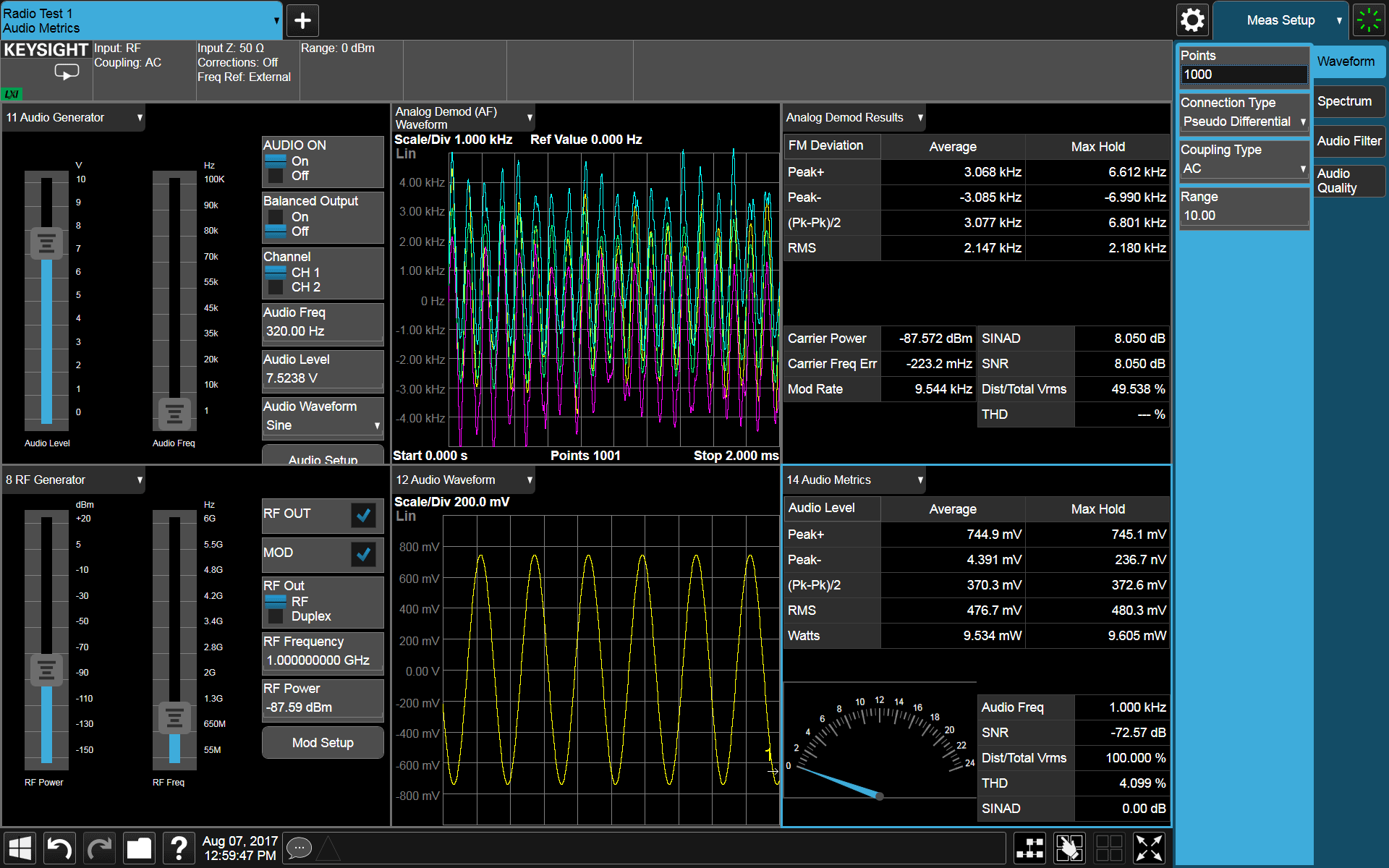Image resolution: width=1389 pixels, height=868 pixels.
Task: Click the Mod Setup button
Action: [x=323, y=743]
